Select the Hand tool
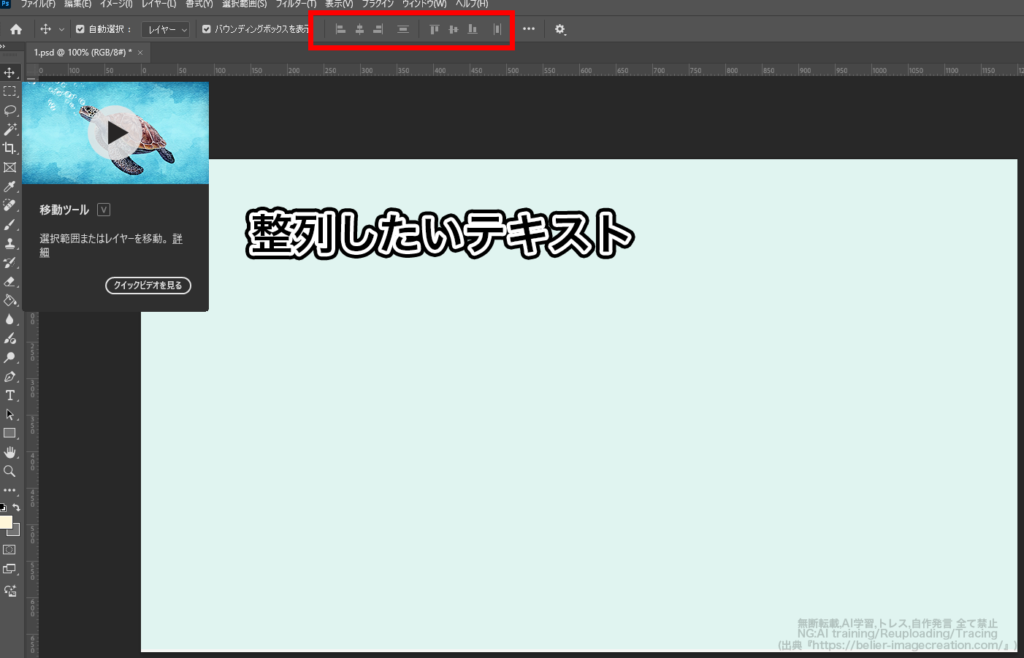Viewport: 1024px width, 658px height. pos(10,451)
